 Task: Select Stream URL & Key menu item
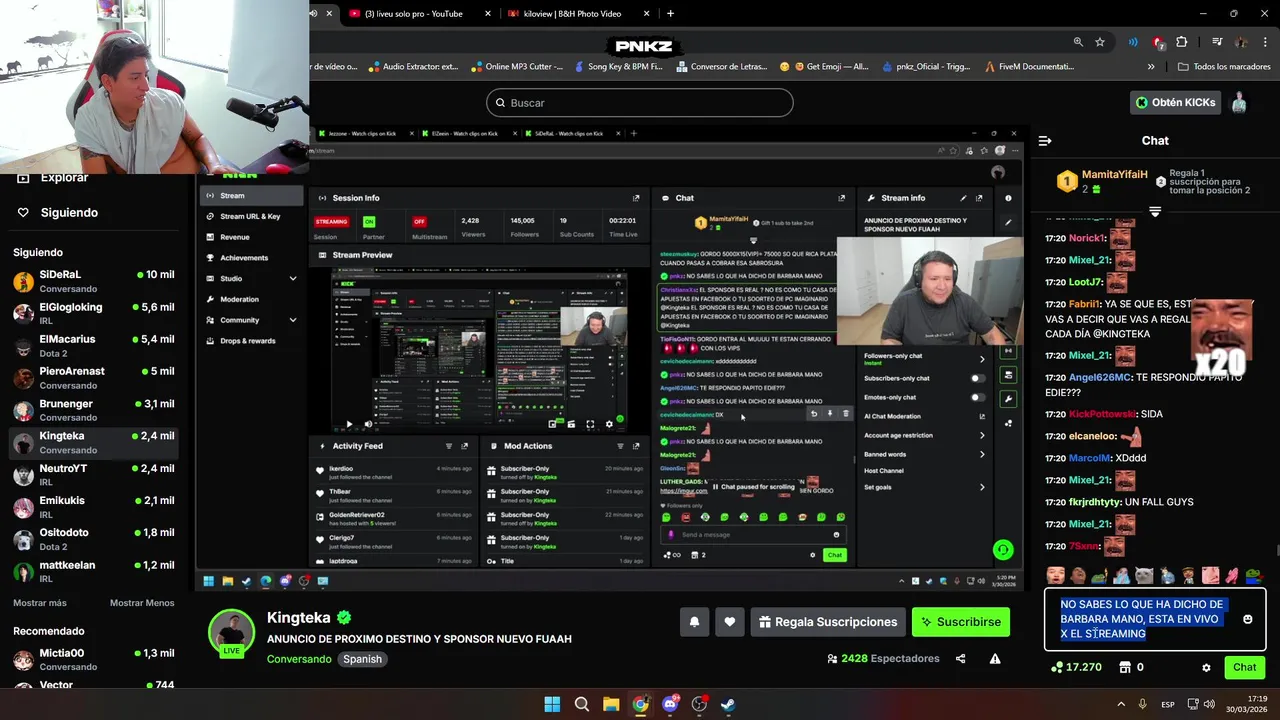point(251,216)
